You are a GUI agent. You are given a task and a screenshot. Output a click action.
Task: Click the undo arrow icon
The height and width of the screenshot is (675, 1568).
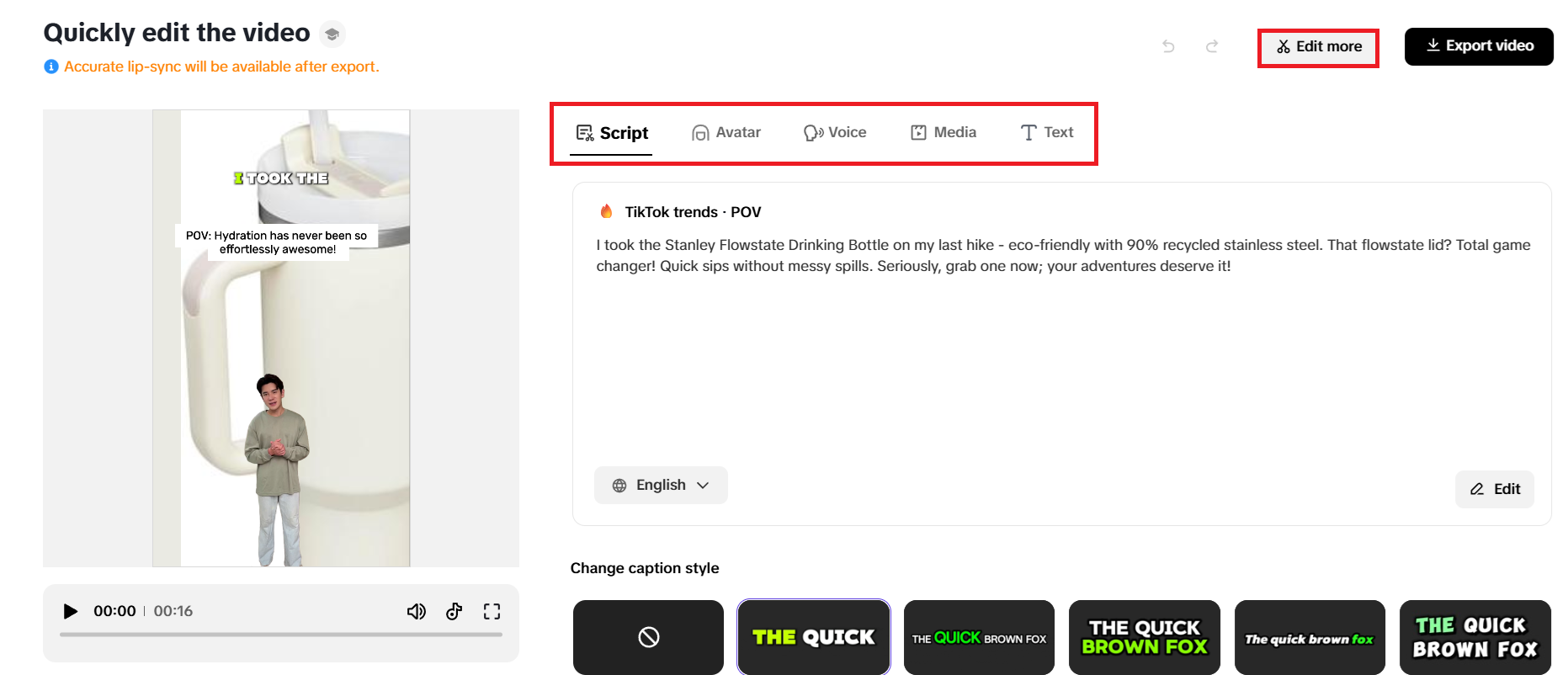coord(1168,46)
